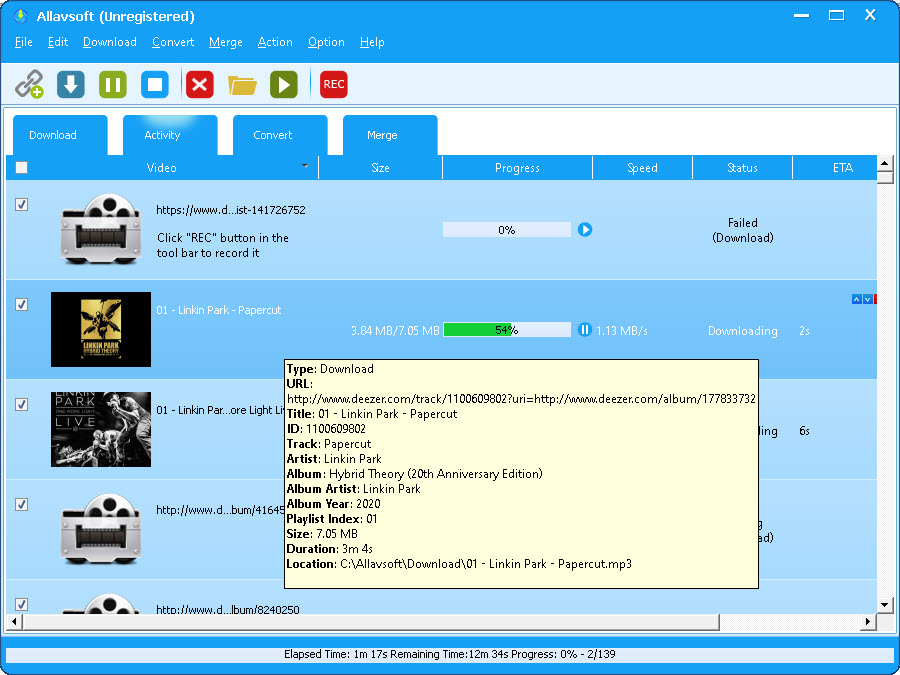Click the 'Click "REC" button' hint text
The height and width of the screenshot is (675, 900).
point(223,245)
